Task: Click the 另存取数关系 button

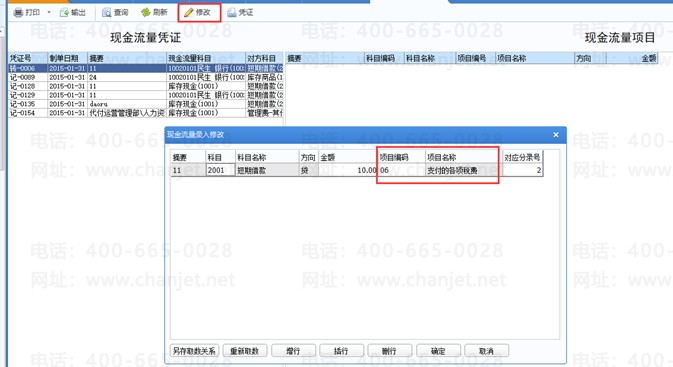Action: (194, 351)
